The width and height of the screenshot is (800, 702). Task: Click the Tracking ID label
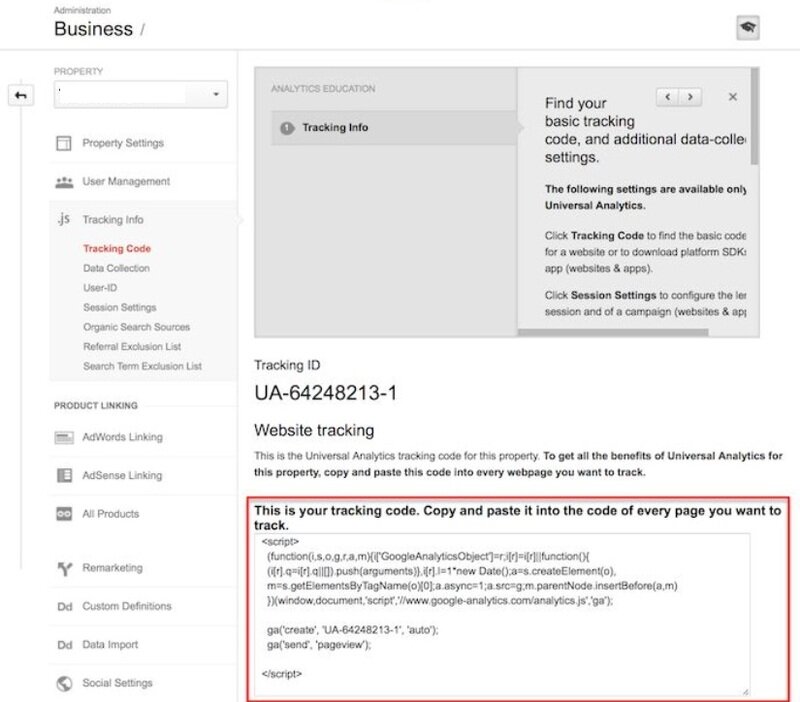click(x=287, y=365)
